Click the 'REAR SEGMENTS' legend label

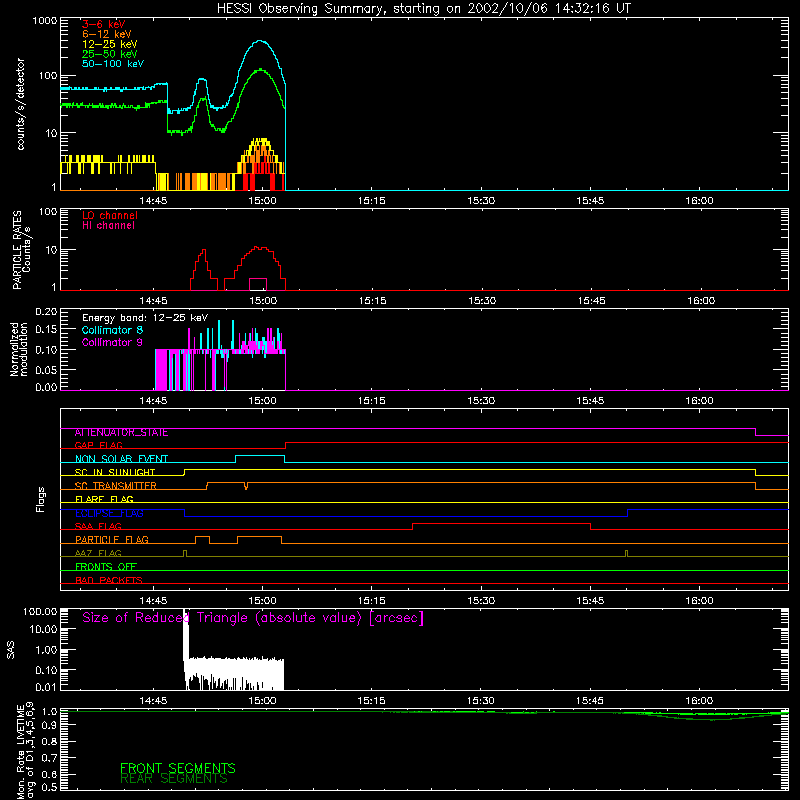pos(173,778)
